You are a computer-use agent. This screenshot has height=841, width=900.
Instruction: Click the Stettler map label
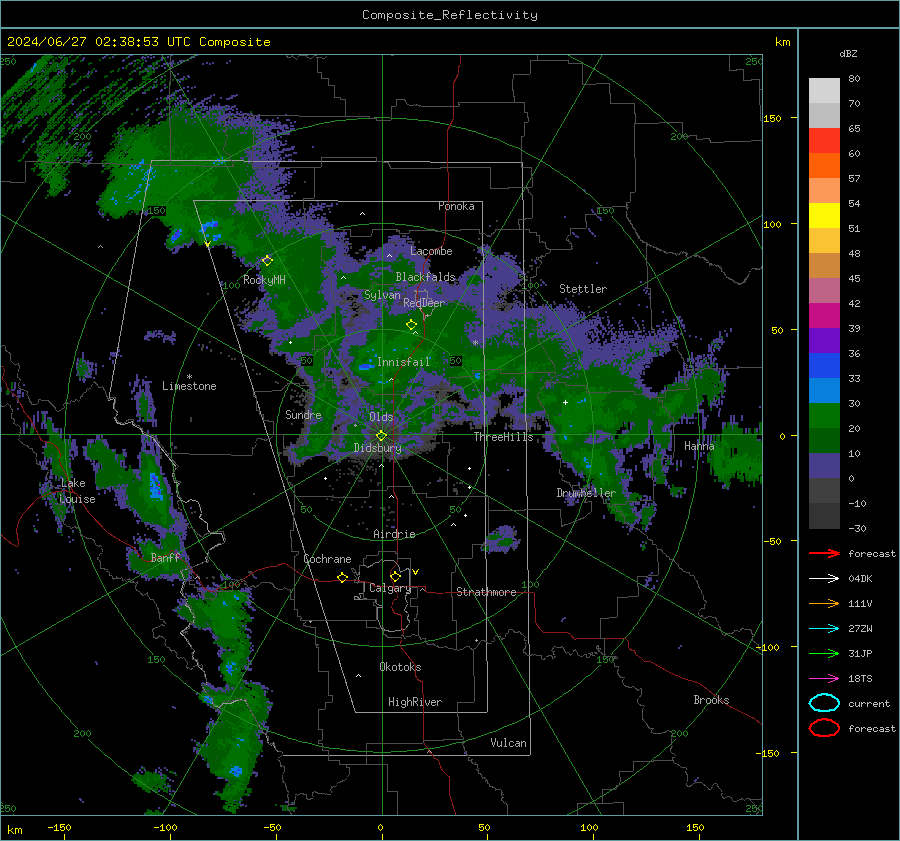583,289
